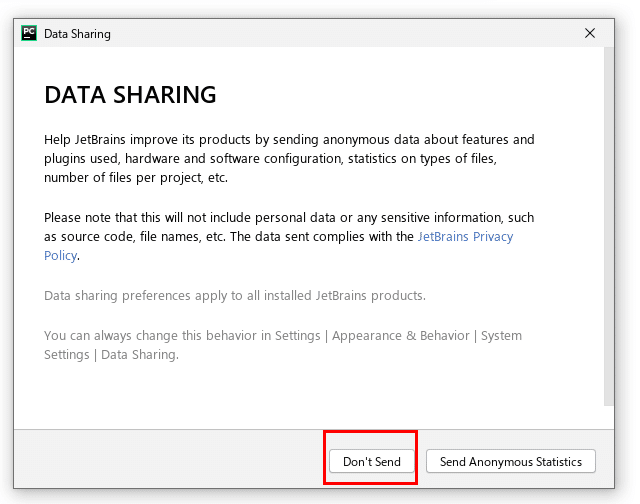Click the "Help JetBrains improve" paragraph

coord(290,158)
